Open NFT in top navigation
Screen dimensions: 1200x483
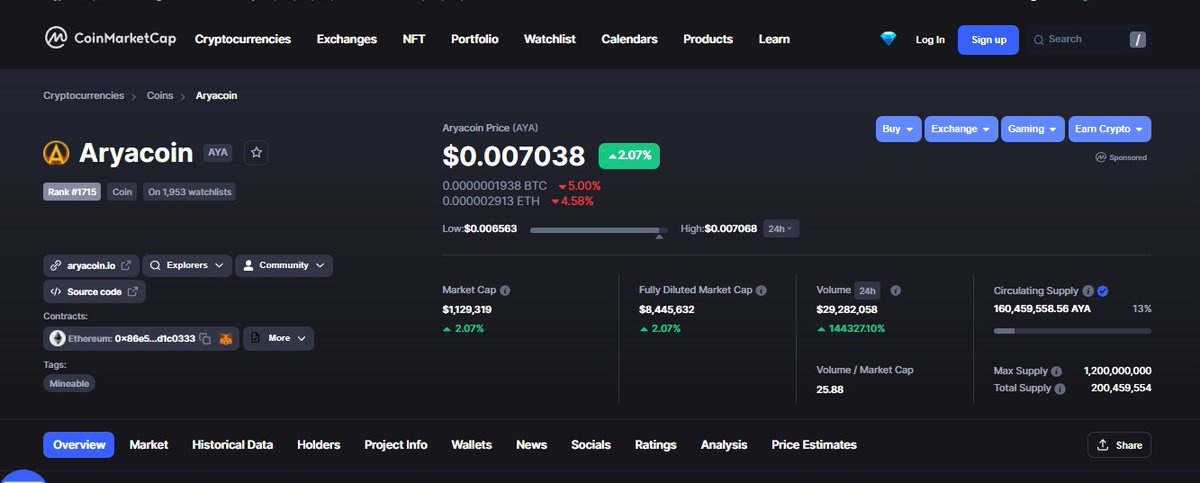(414, 39)
